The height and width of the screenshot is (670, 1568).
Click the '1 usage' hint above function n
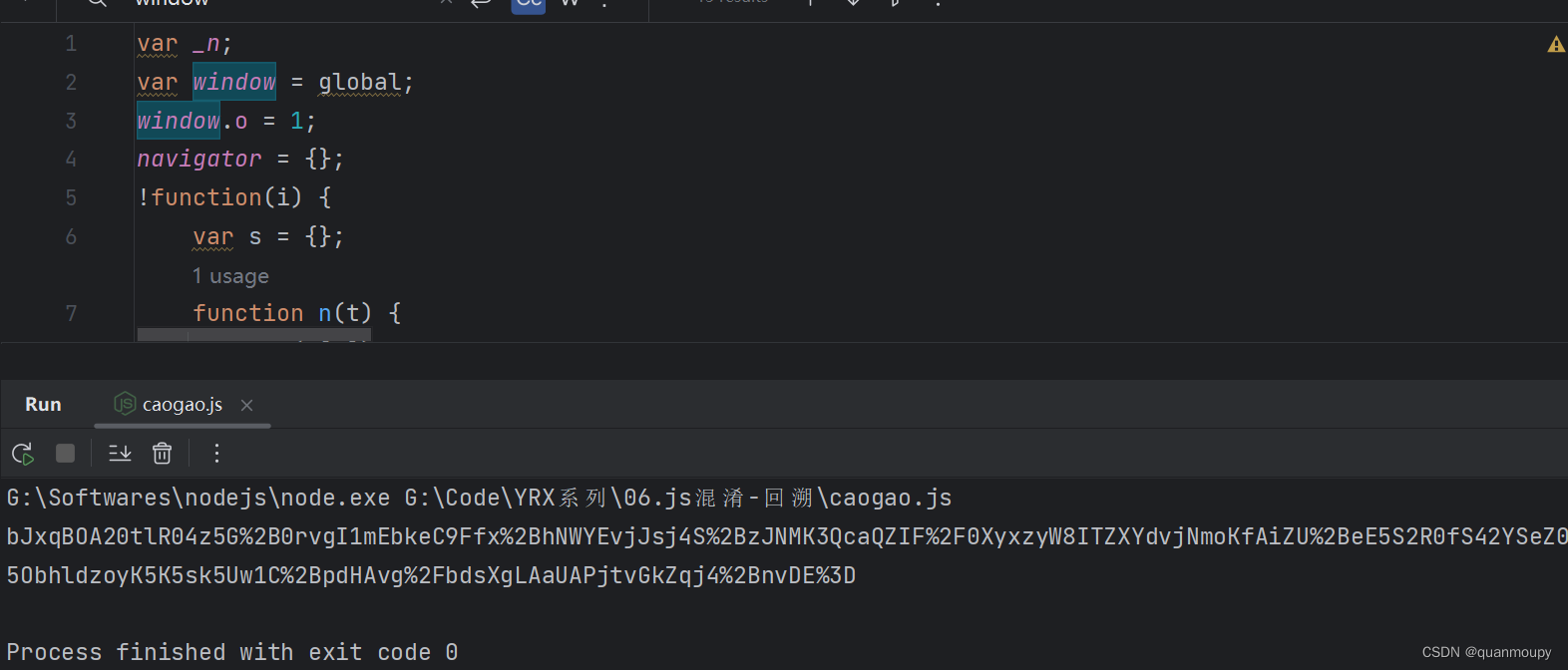(230, 276)
